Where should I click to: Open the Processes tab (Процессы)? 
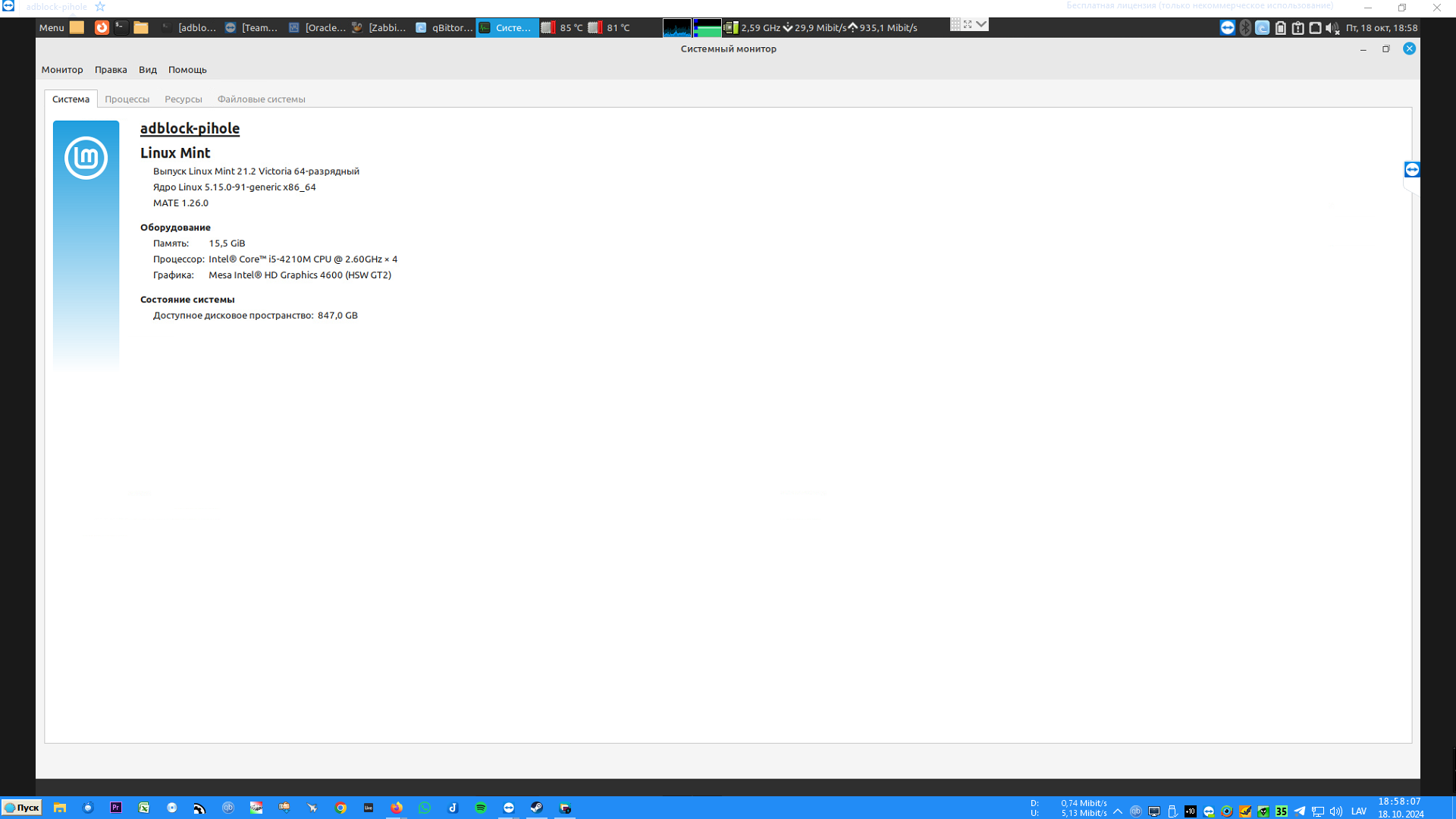[x=127, y=99]
